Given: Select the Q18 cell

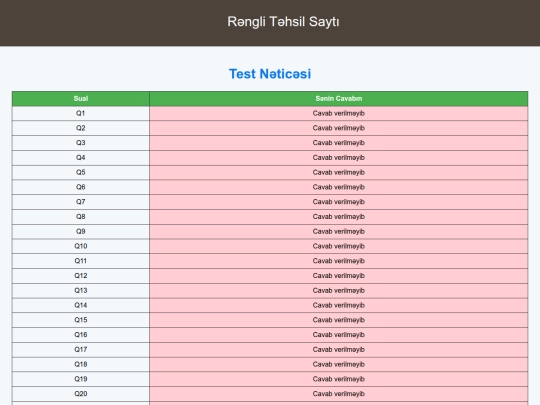Looking at the screenshot, I should tap(81, 364).
